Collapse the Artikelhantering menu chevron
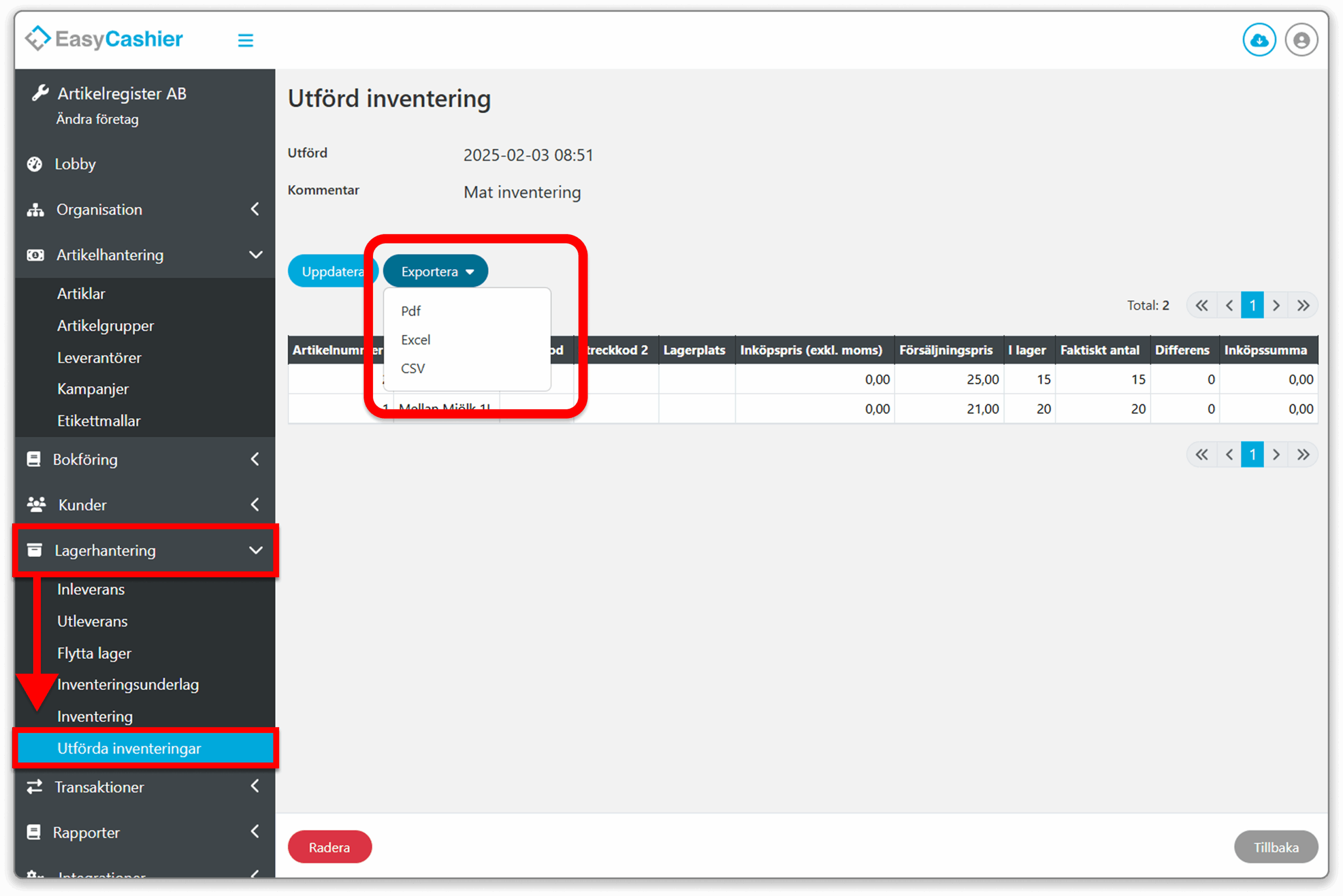The height and width of the screenshot is (896, 1343). click(x=256, y=254)
